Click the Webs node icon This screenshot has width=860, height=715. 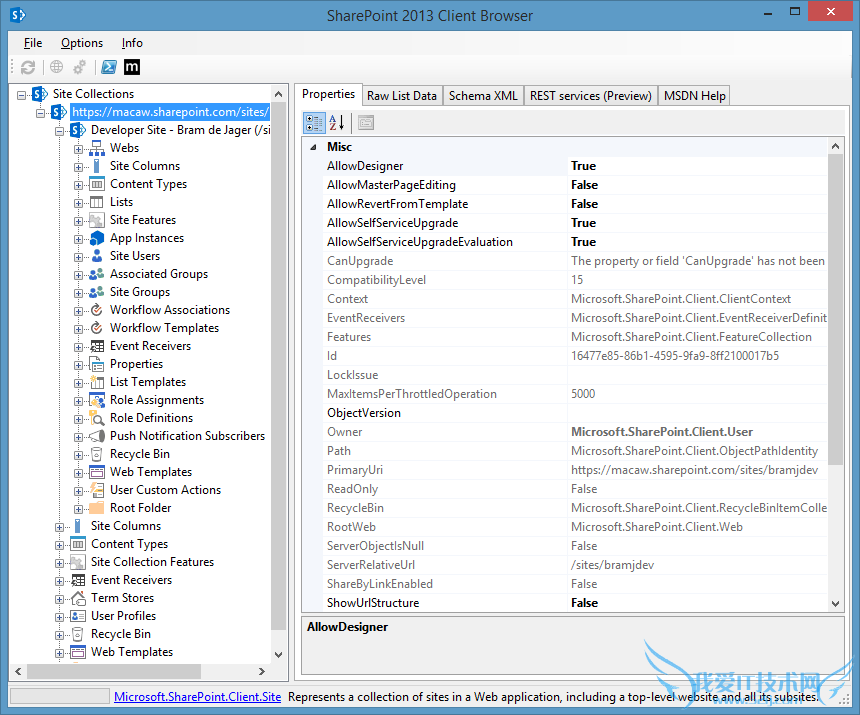(x=97, y=148)
